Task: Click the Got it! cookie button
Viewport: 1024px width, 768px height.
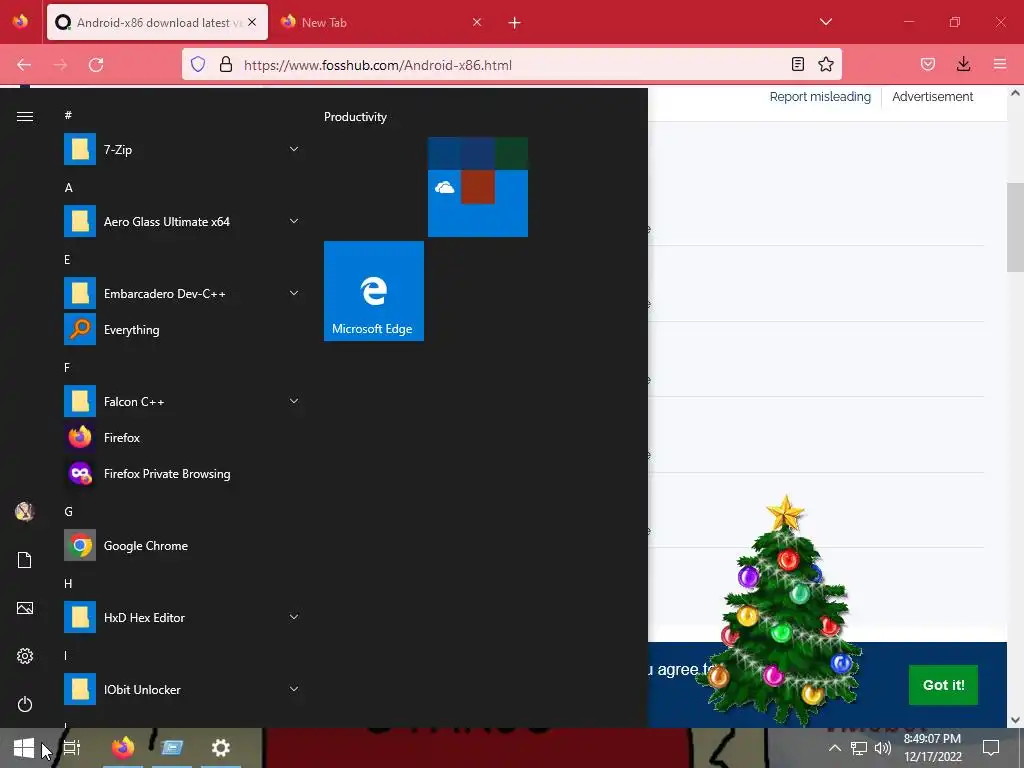Action: point(943,685)
